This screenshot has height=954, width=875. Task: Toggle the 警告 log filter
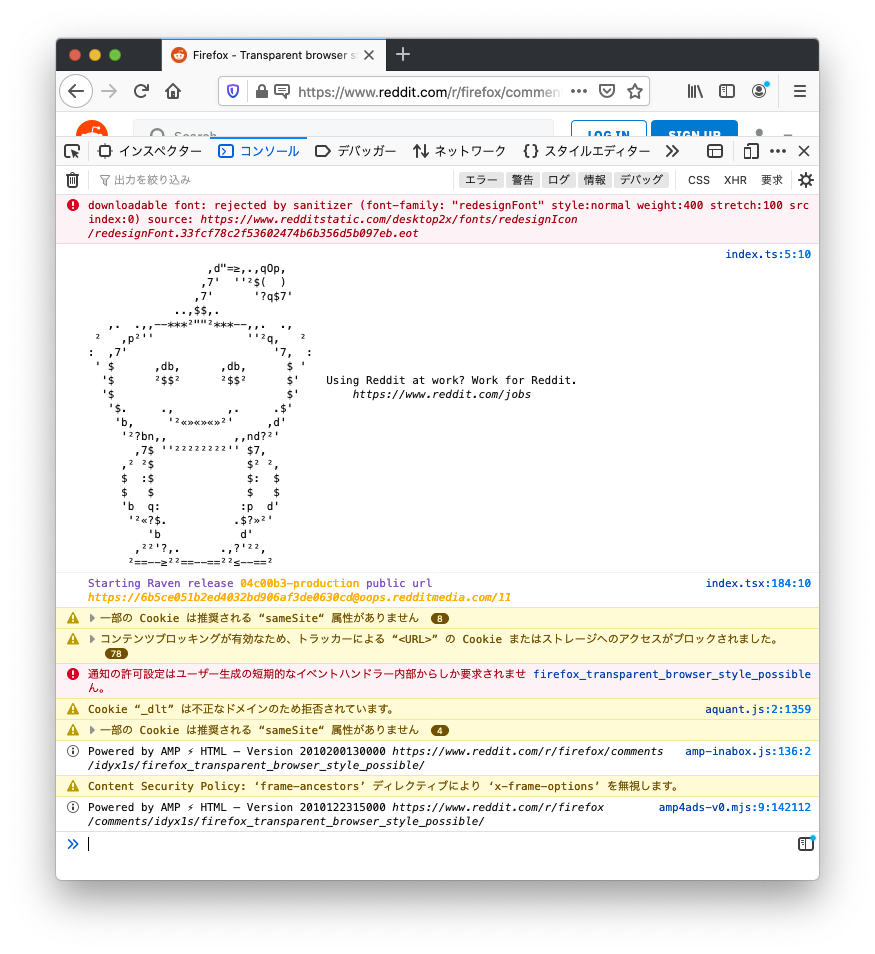click(522, 180)
